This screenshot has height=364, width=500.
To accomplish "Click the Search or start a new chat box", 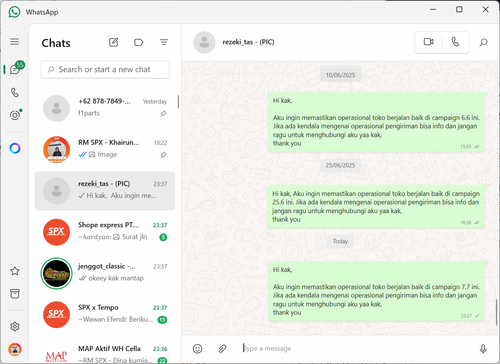I will (x=105, y=69).
